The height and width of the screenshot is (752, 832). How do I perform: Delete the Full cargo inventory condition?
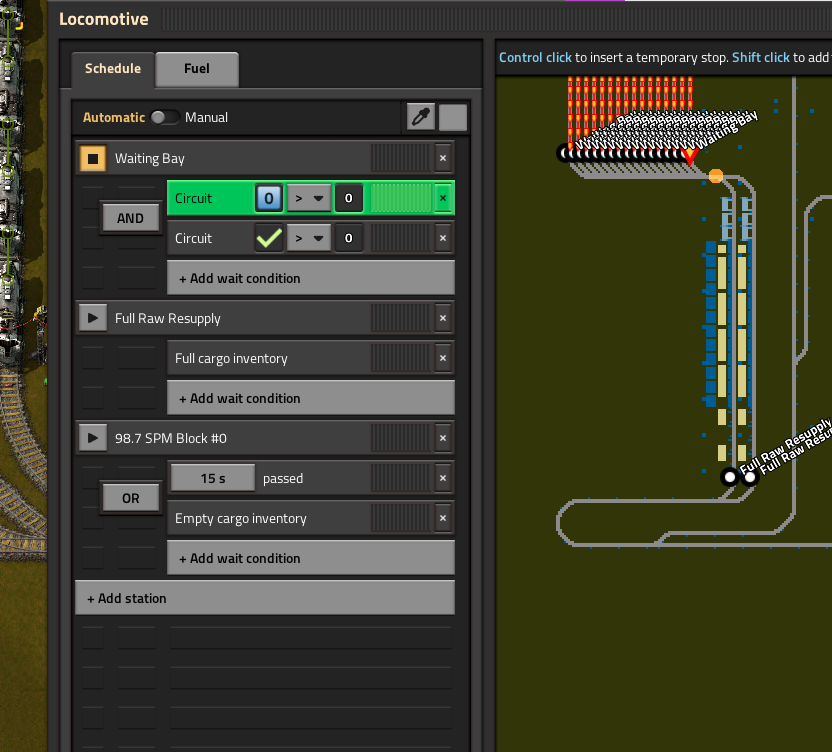click(443, 358)
